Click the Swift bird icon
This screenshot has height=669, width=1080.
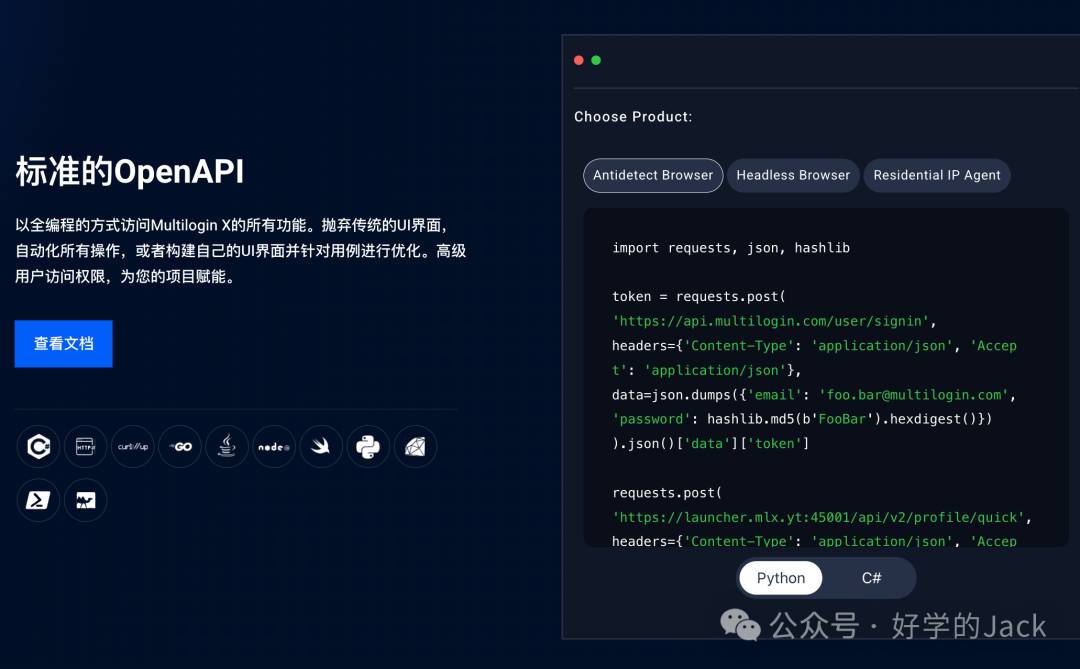tap(321, 447)
